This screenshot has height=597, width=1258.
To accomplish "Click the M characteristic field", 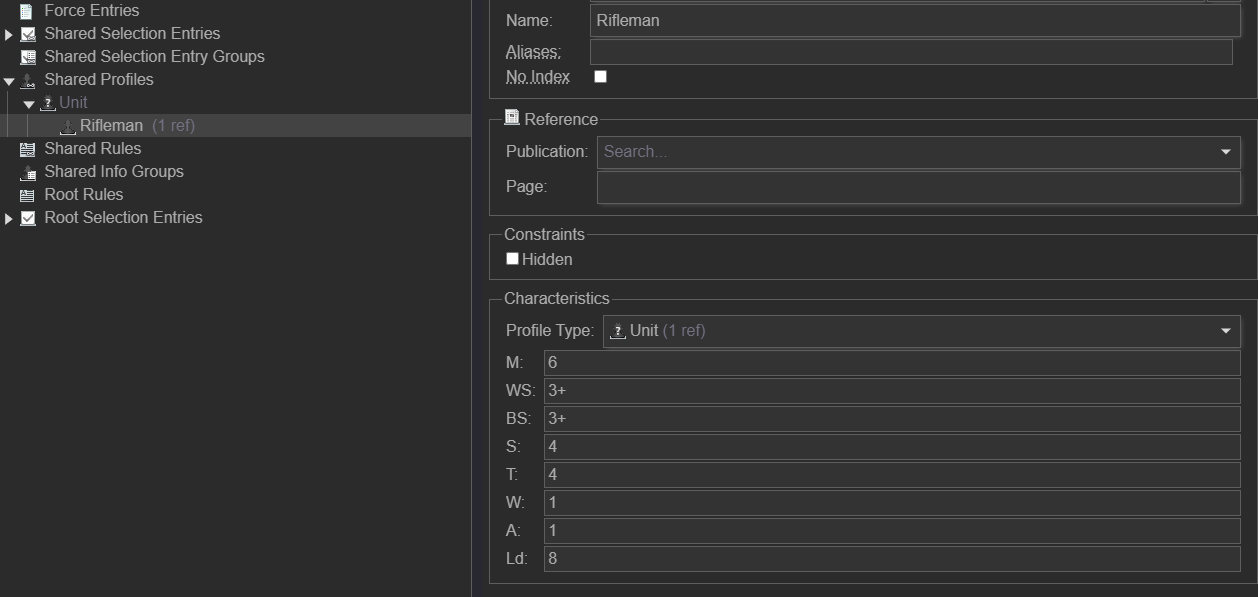I will pos(892,363).
